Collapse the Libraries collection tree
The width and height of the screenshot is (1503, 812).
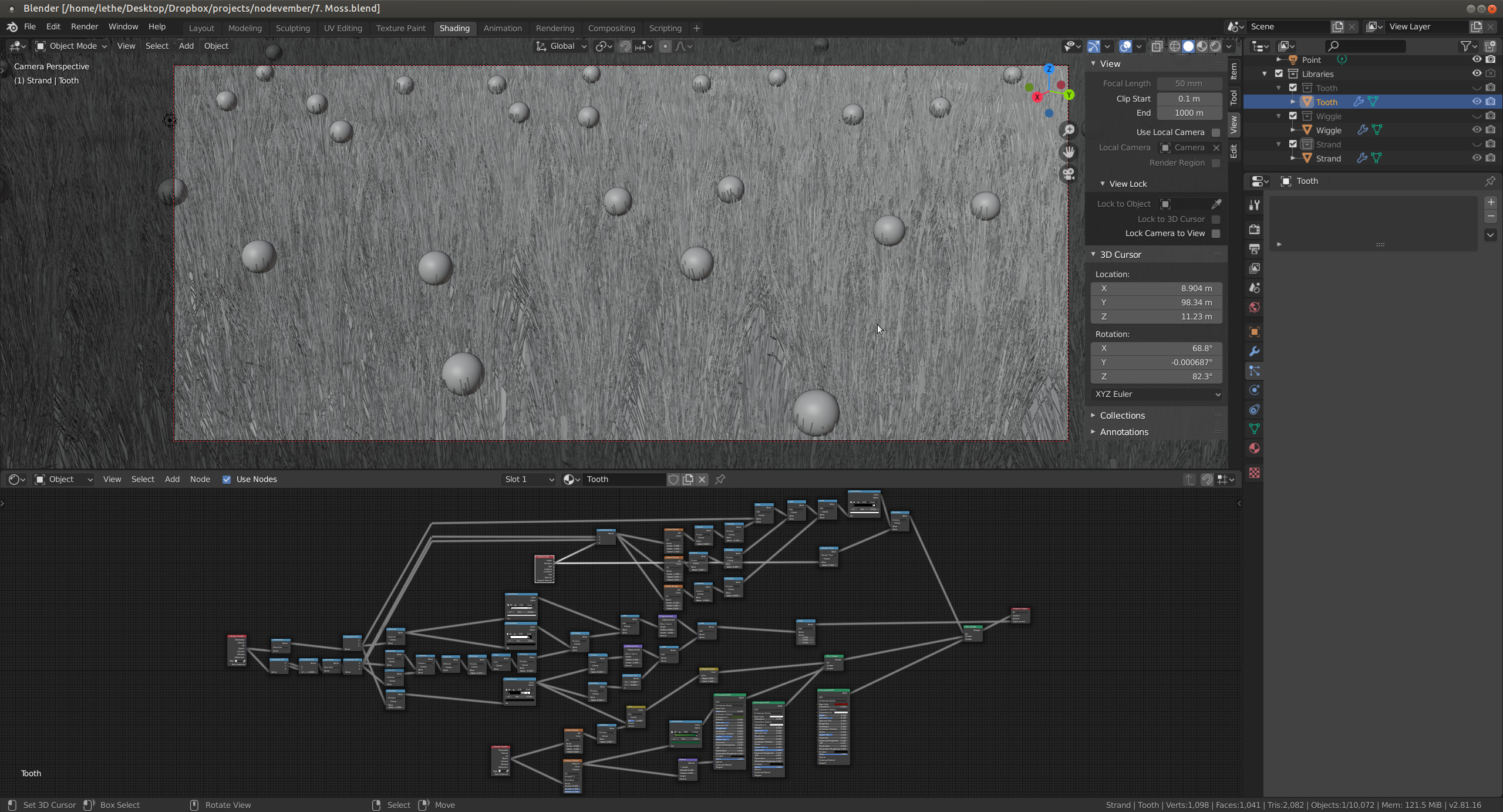point(1265,73)
